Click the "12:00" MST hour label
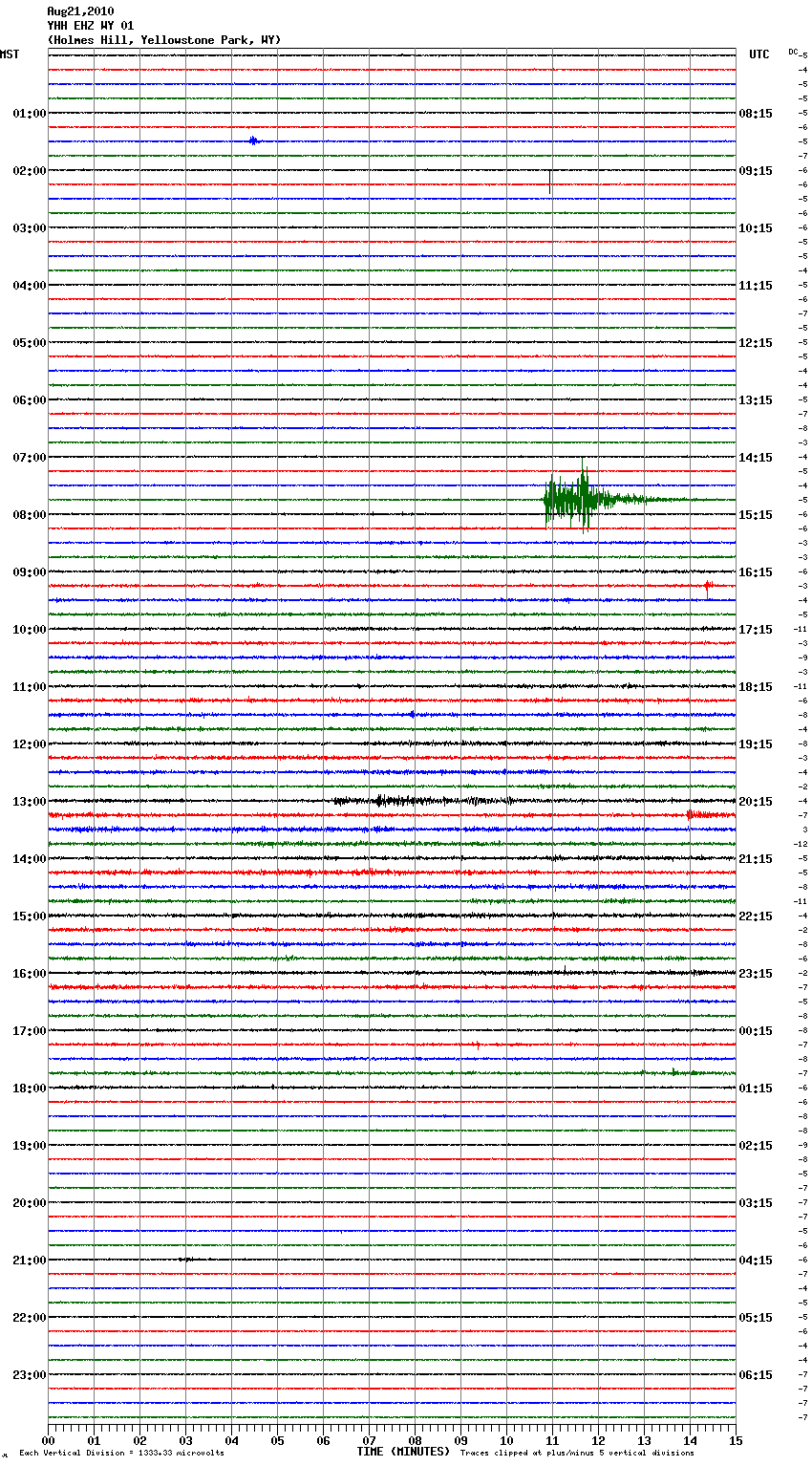Screen dimensions: 812x1466 [30, 744]
